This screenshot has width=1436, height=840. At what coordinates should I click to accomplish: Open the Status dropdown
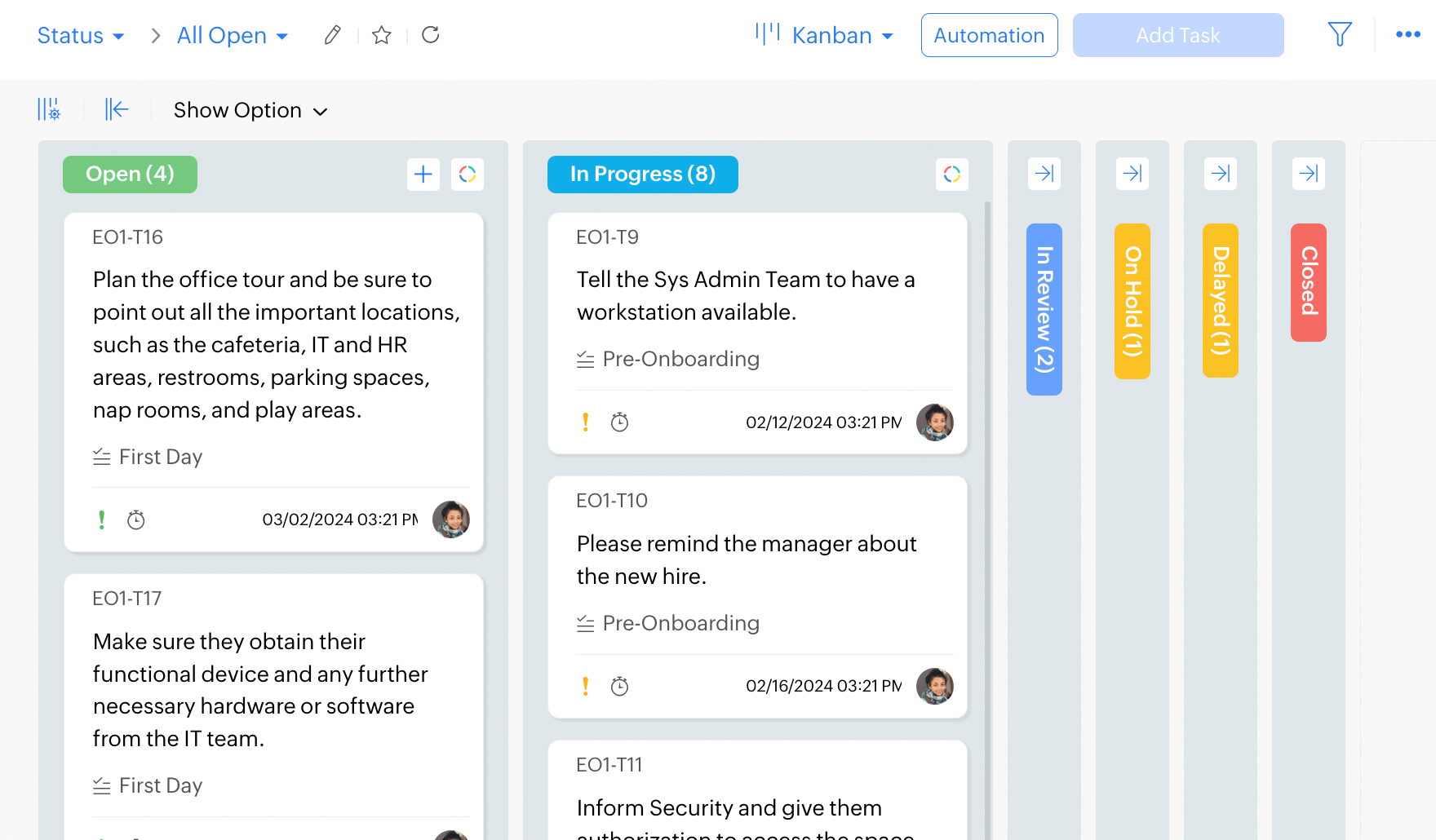81,36
